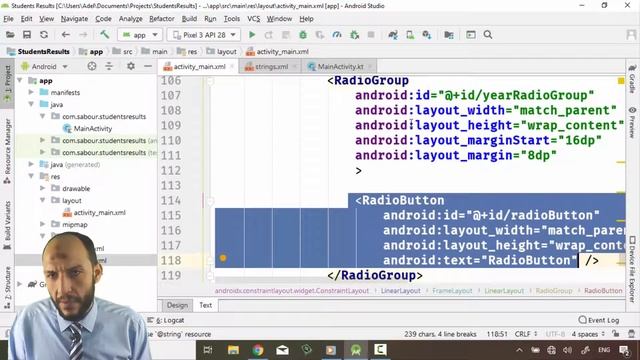Viewport: 640px width, 360px height.
Task: Expand the drawable folder
Action: [x=43, y=189]
